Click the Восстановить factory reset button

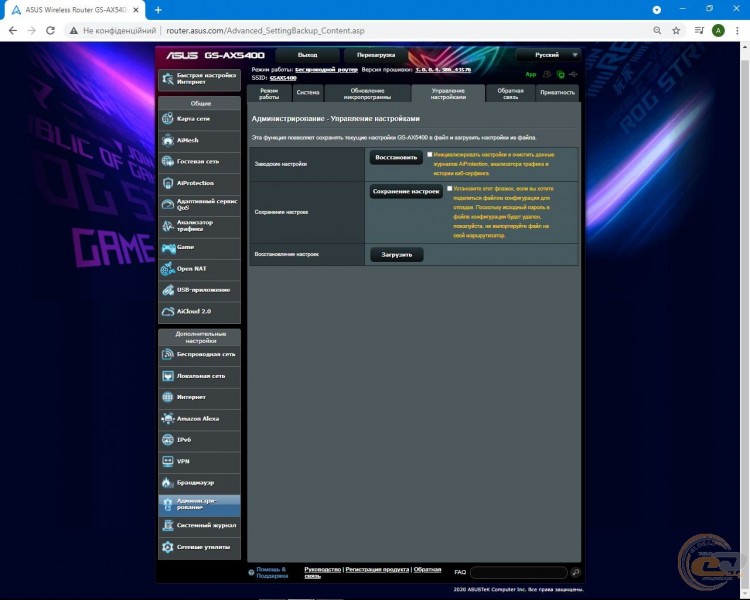[396, 157]
